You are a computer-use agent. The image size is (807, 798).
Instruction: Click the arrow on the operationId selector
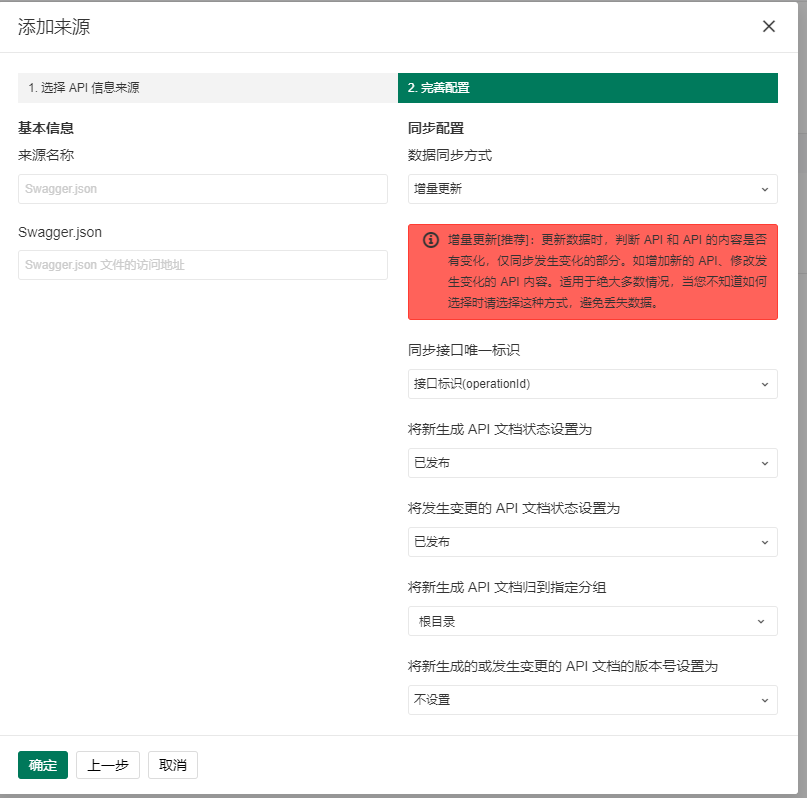[x=766, y=384]
